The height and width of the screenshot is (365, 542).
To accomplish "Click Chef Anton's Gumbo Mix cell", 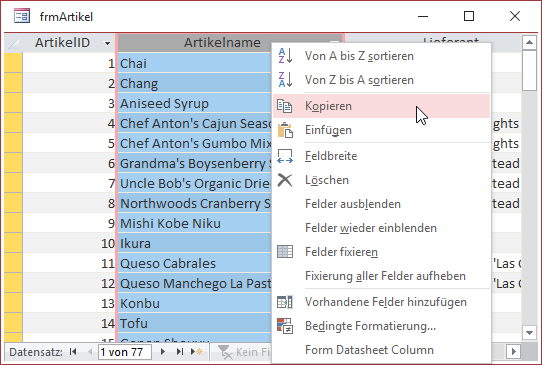I will [195, 143].
